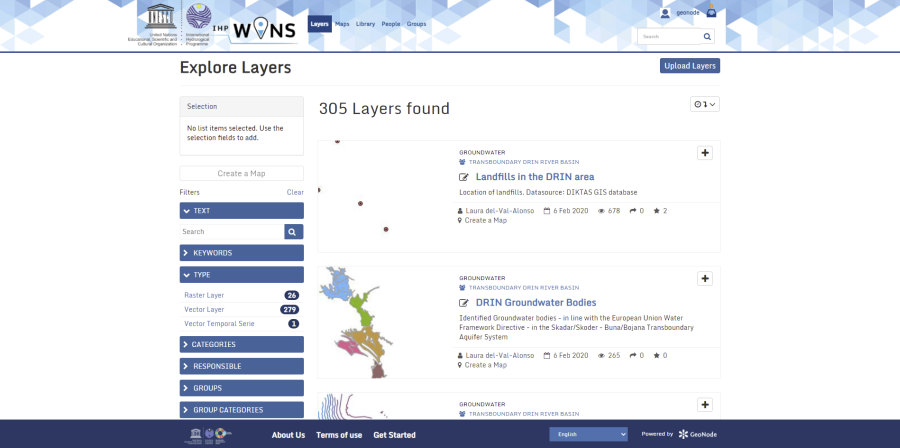Click the IHP WINS logo
Screen dimensions: 900x448
255,30
